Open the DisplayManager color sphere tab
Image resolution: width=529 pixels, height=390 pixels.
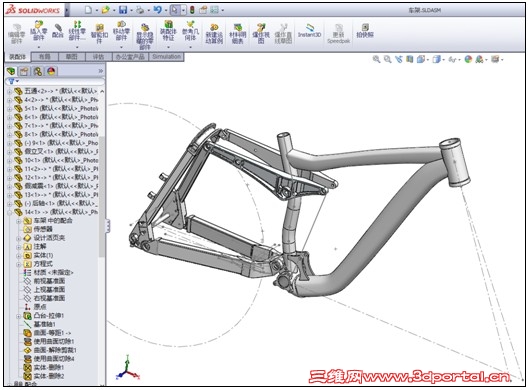click(x=51, y=71)
